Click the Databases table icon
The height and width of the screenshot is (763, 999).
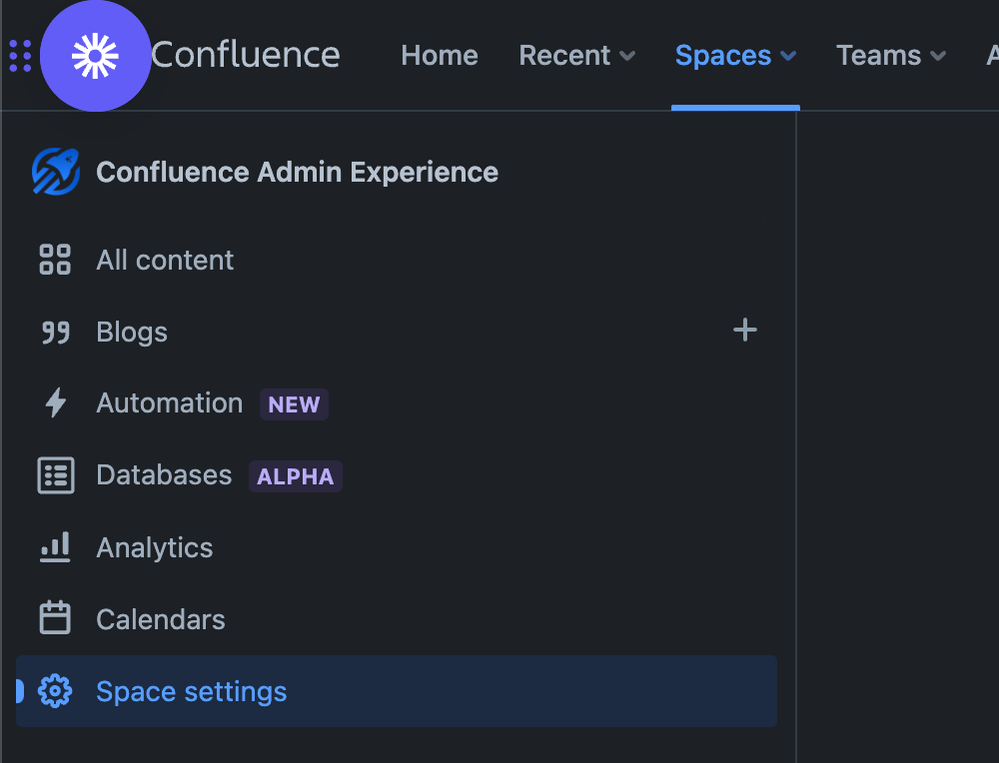[55, 475]
